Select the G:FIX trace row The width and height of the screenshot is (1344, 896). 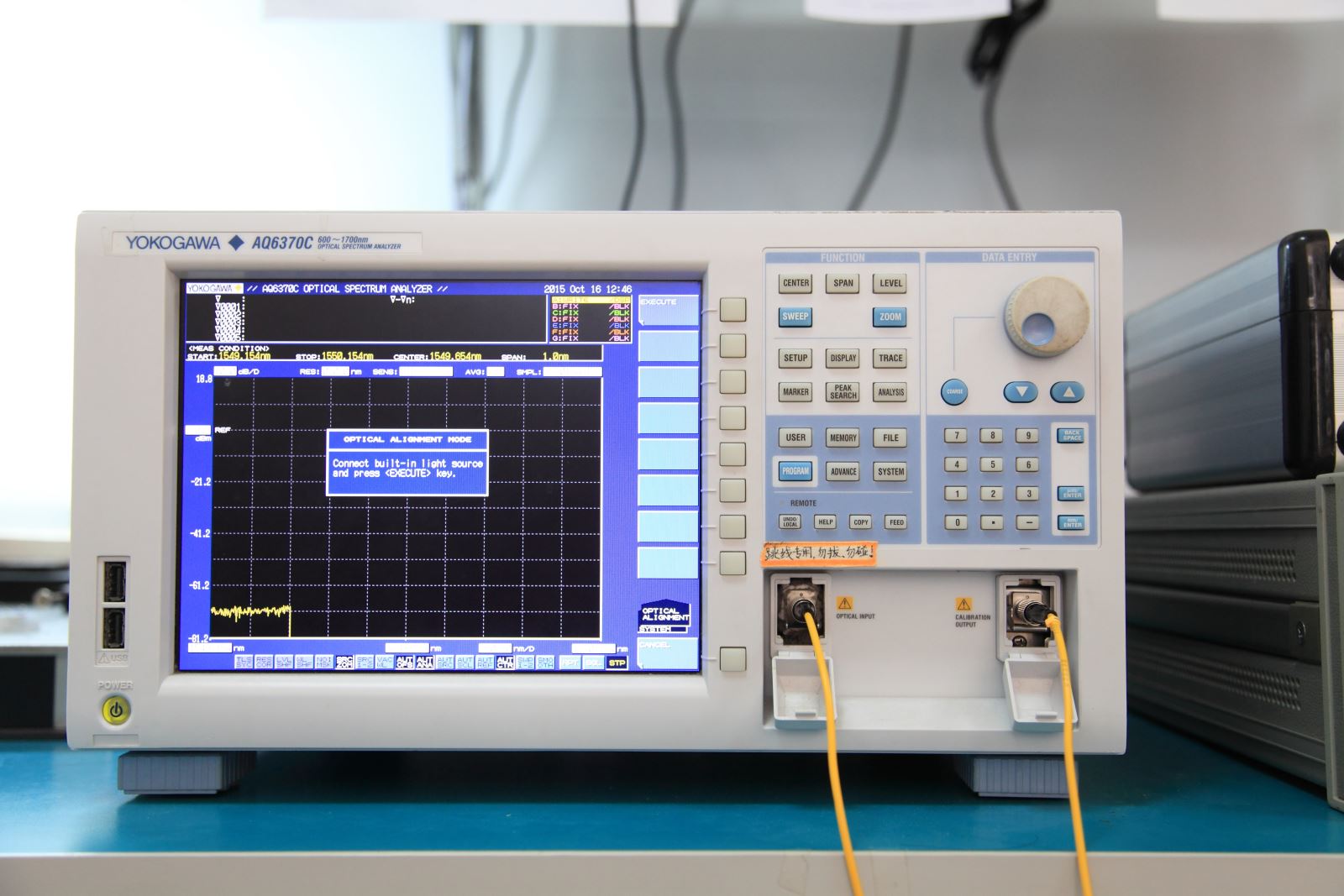click(591, 338)
